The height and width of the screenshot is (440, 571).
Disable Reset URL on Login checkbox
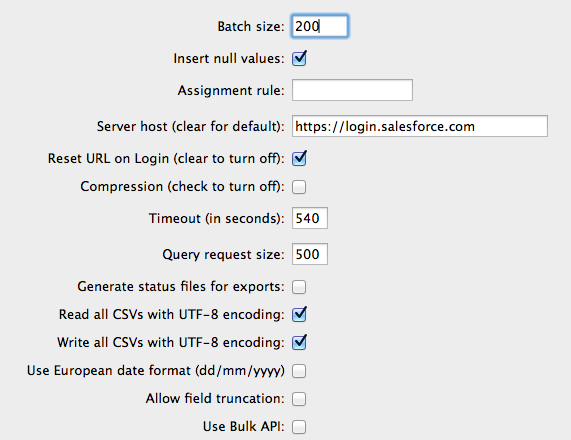click(299, 158)
